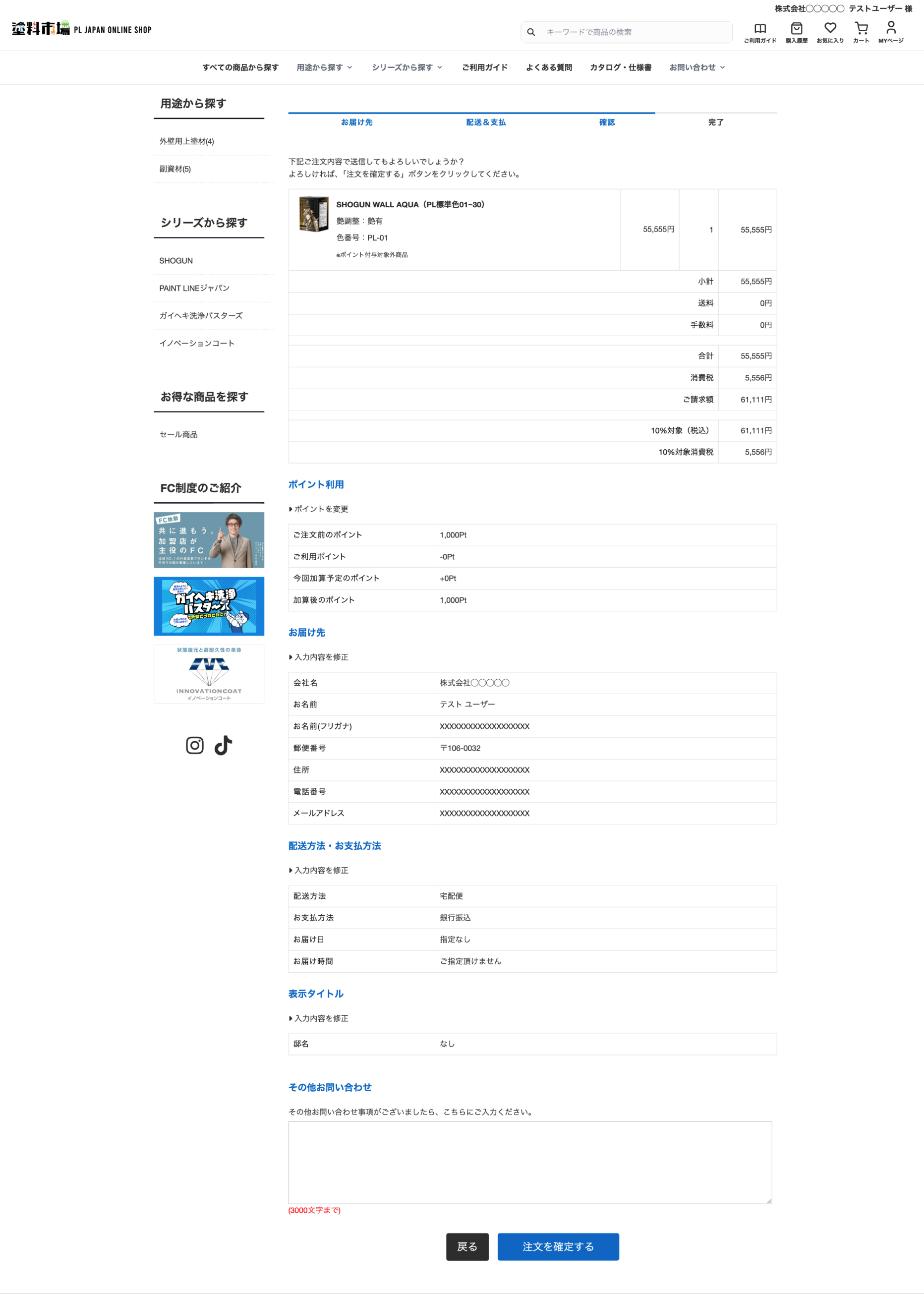Click the 注文を確定する button

coord(558,1246)
